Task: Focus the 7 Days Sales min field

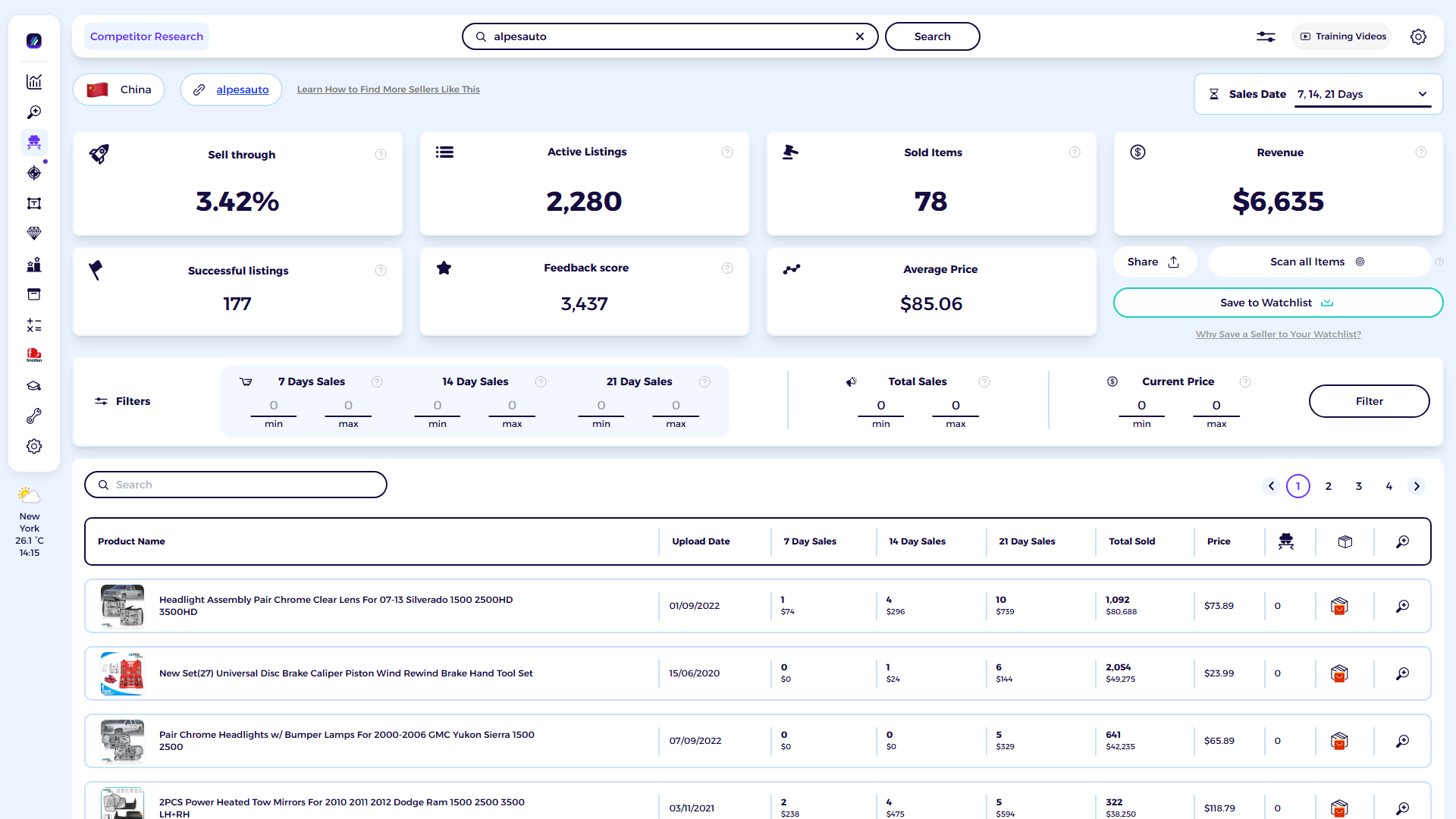Action: pos(274,406)
